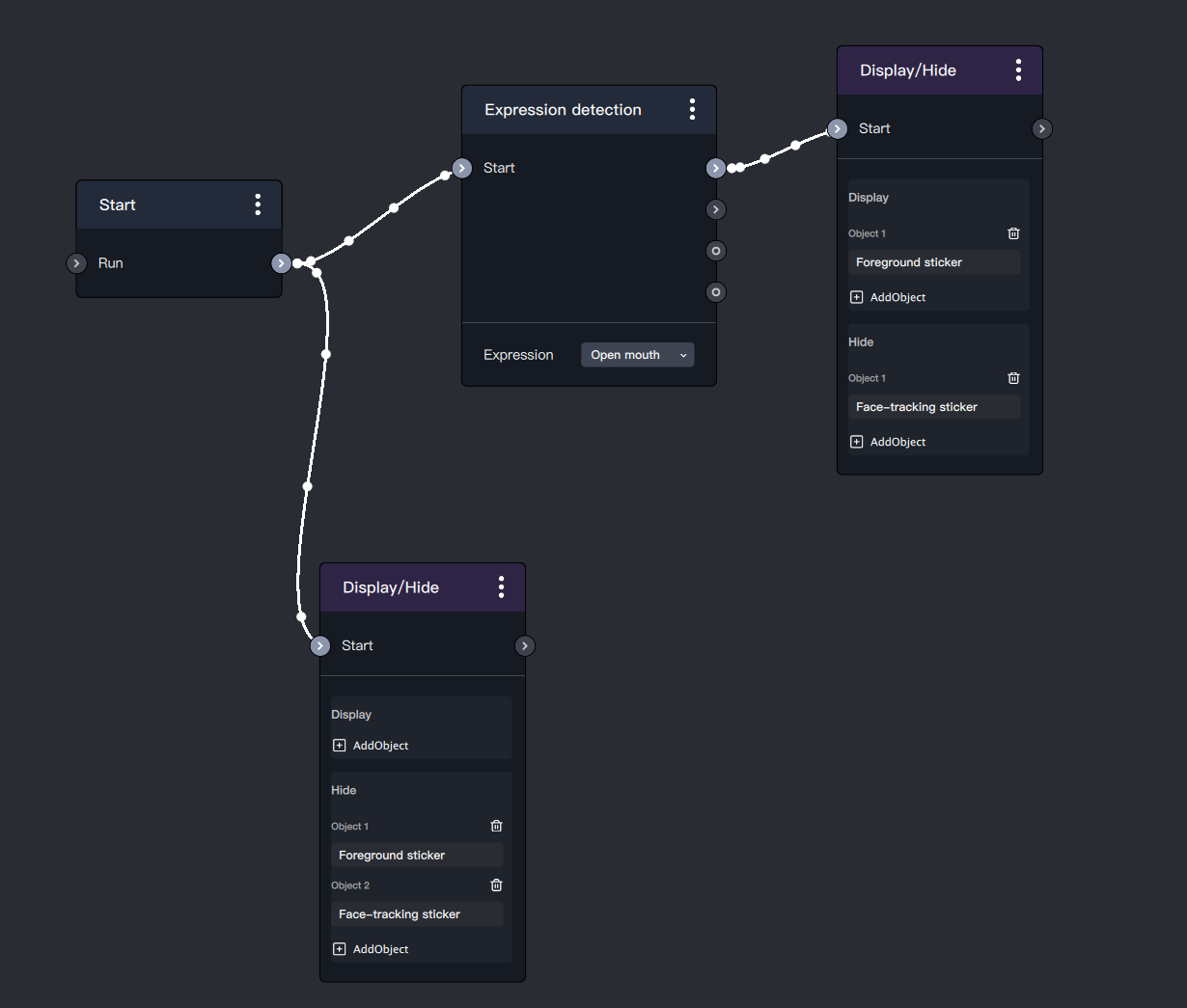Add object to Display in upper node

(x=888, y=297)
